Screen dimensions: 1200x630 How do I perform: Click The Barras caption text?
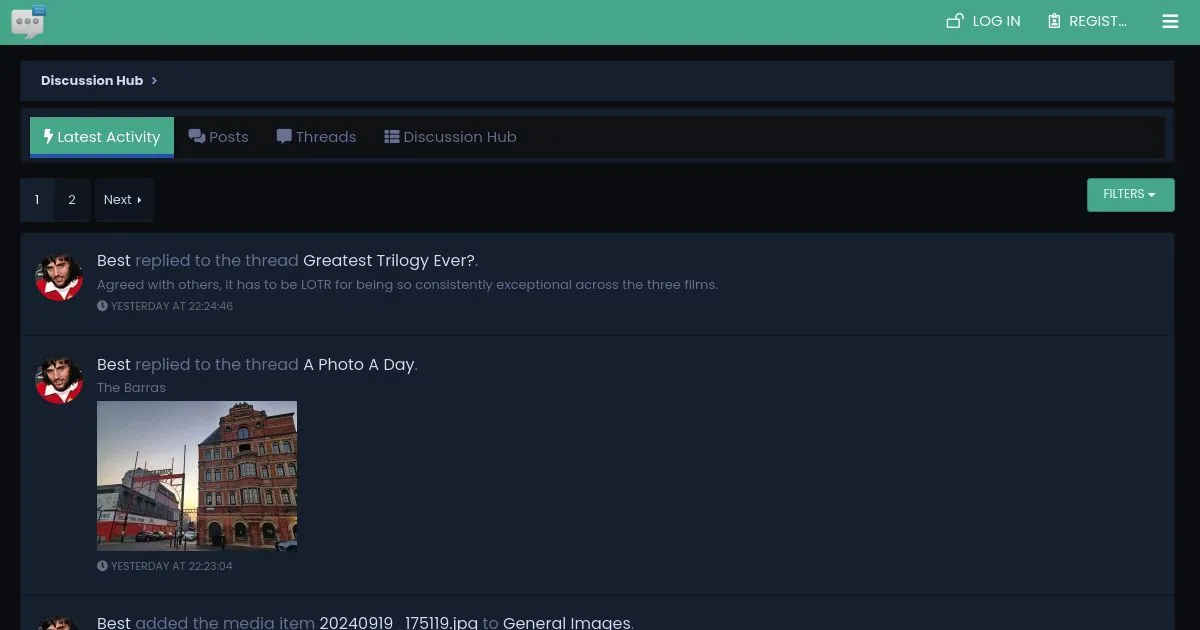click(x=131, y=388)
